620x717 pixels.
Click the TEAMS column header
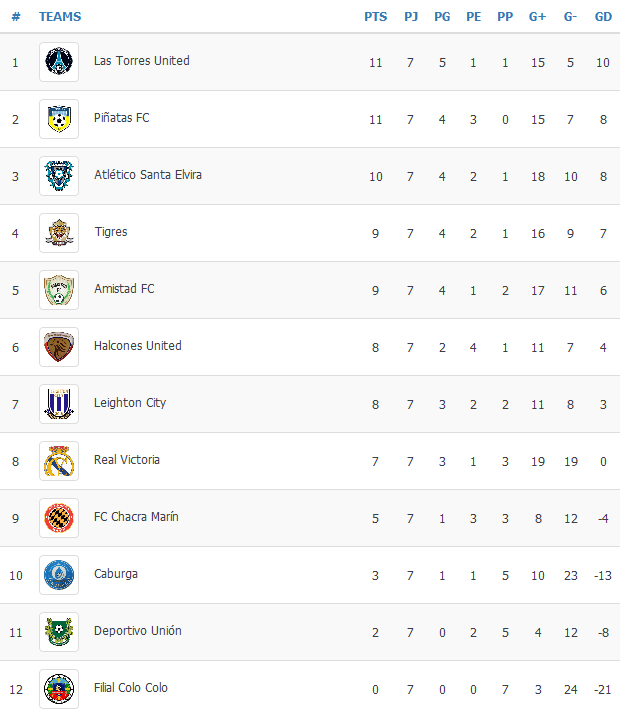tap(60, 17)
